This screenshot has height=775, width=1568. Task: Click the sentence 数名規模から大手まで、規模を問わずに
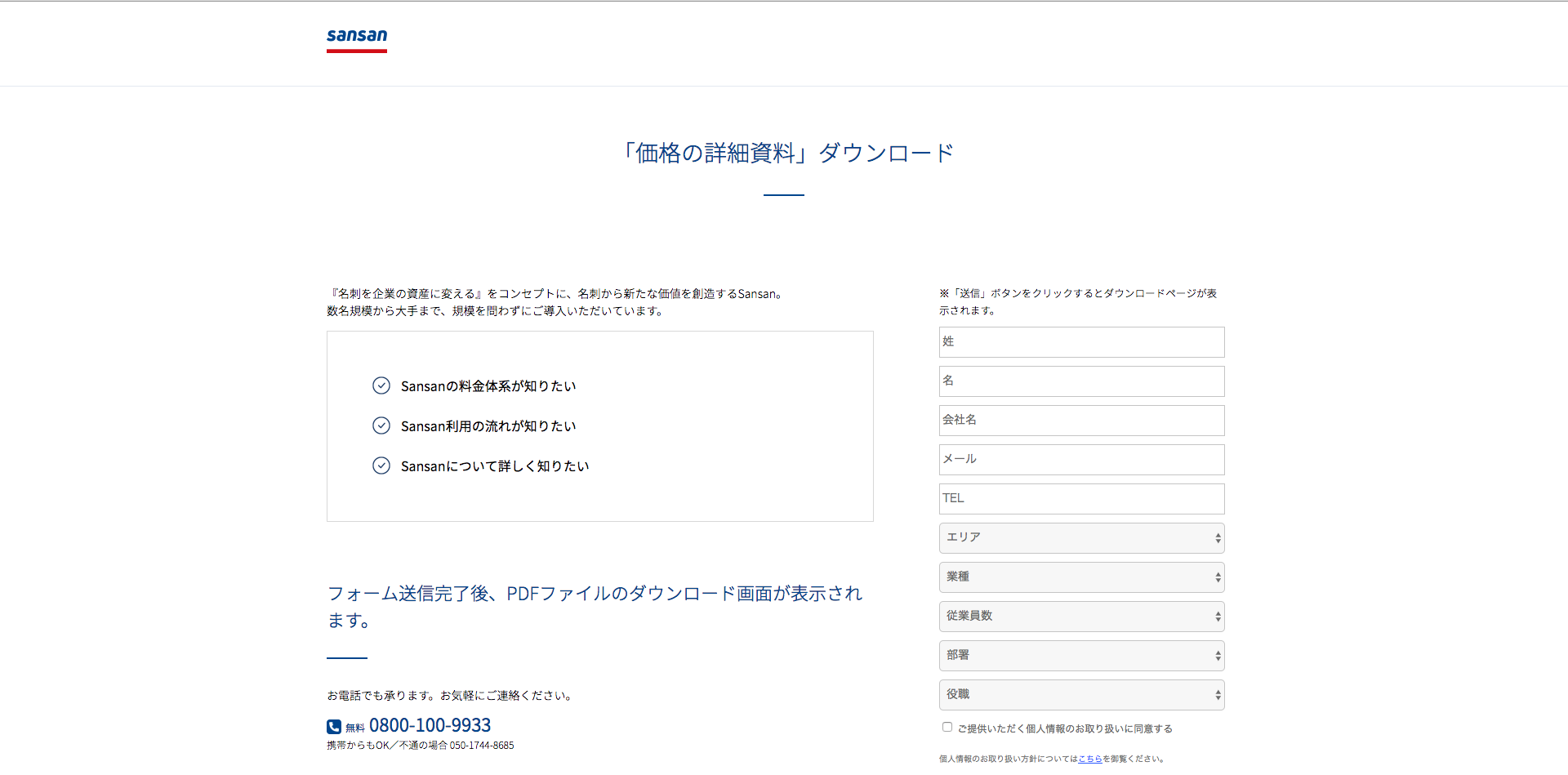(x=496, y=311)
